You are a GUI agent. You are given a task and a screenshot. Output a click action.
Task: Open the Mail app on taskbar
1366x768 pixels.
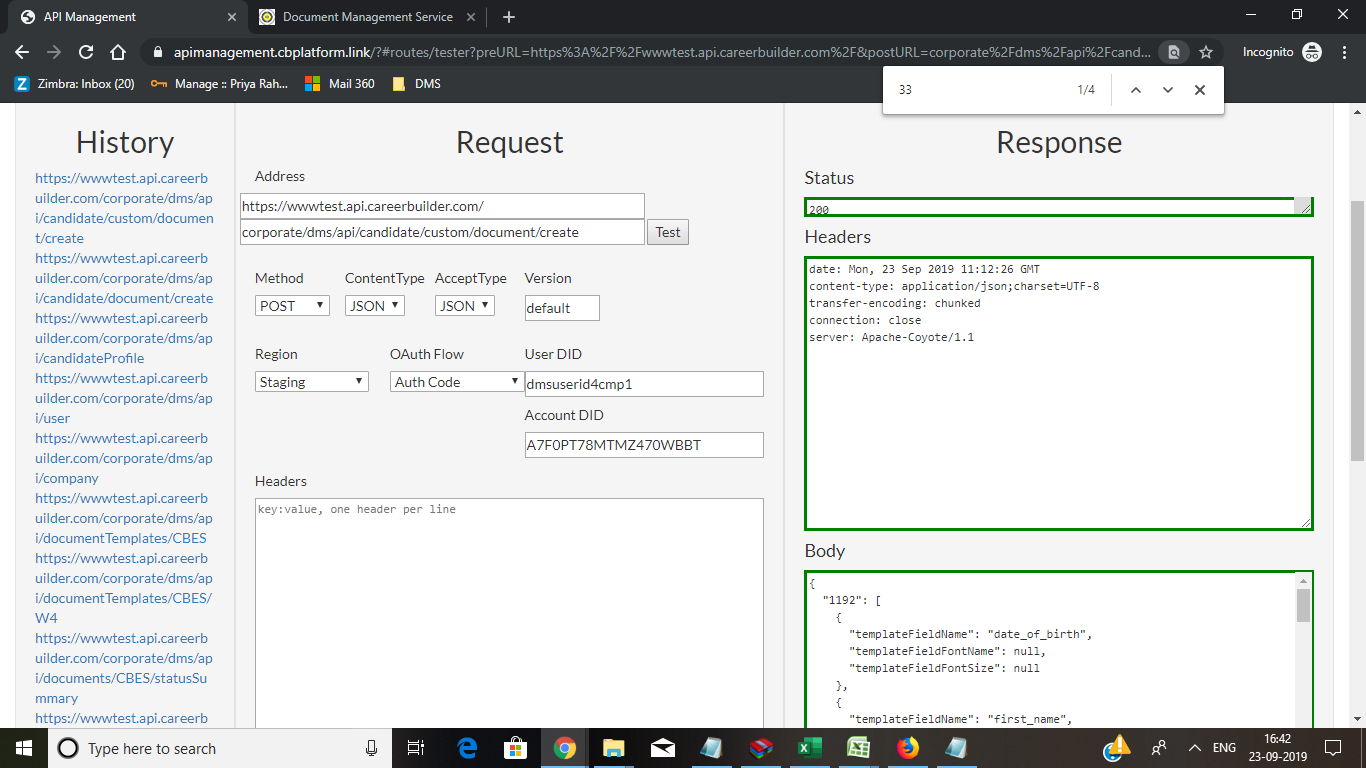662,748
